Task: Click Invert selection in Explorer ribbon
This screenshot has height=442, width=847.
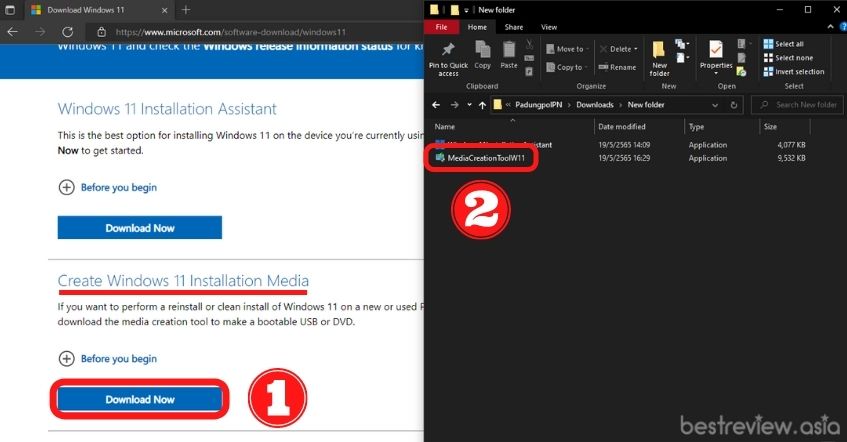Action: (794, 71)
